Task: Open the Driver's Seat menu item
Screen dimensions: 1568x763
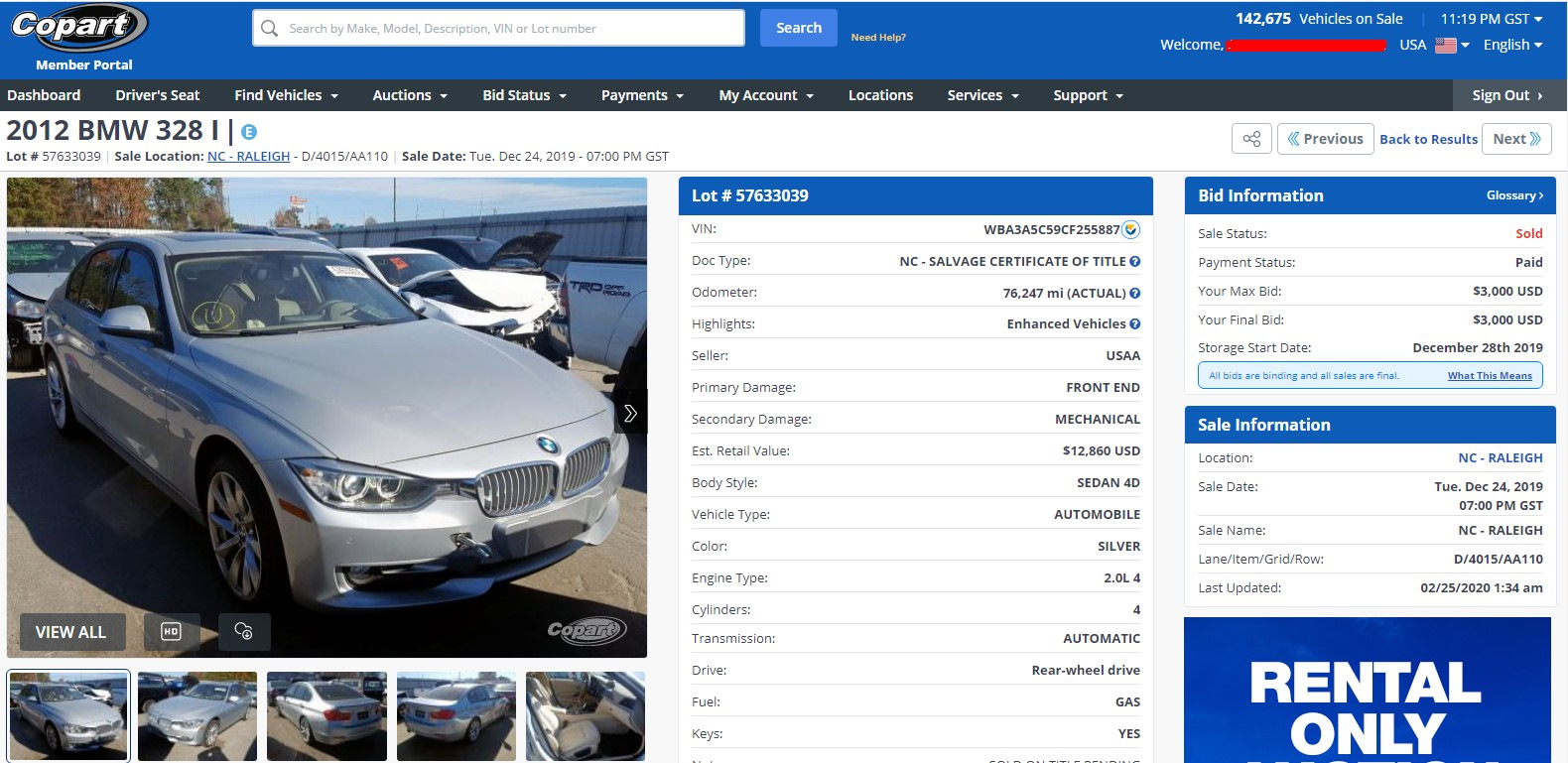Action: pyautogui.click(x=158, y=95)
